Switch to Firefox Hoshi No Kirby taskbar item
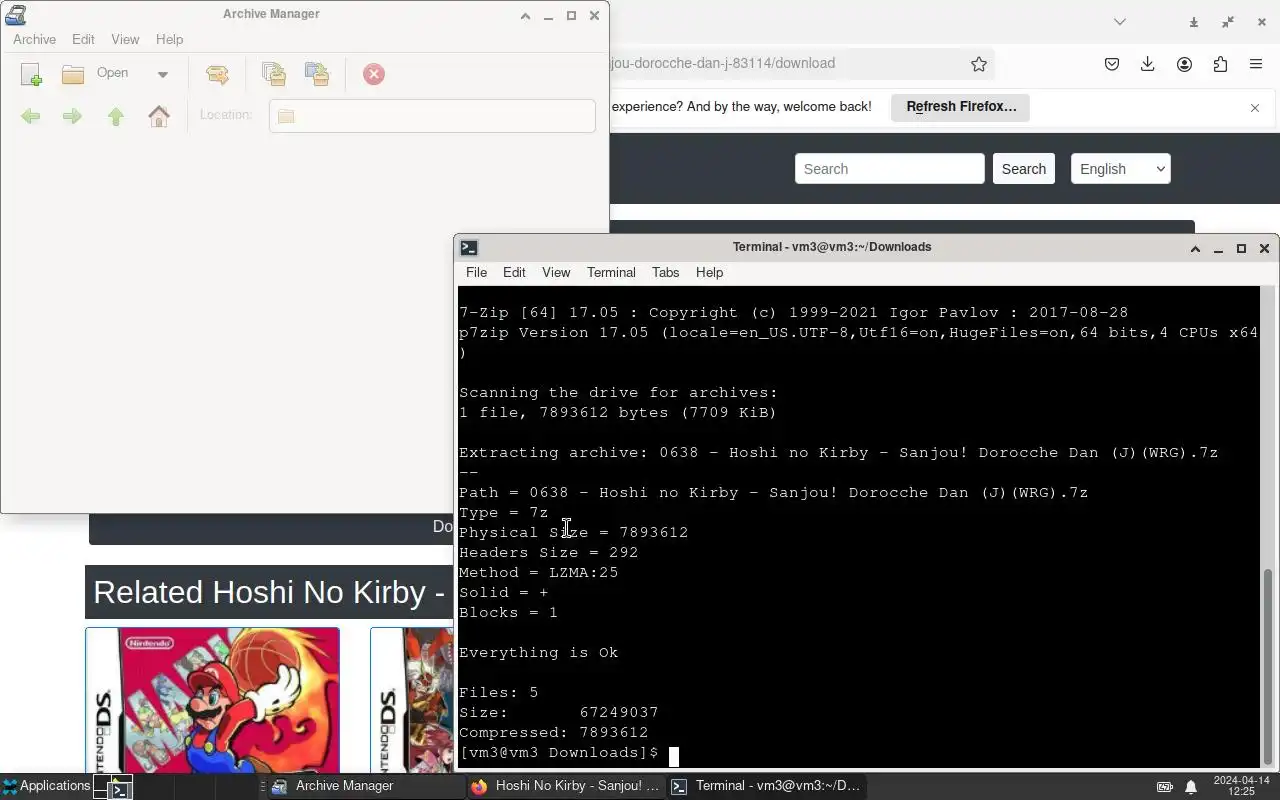Screen dimensions: 1280x800 click(566, 786)
